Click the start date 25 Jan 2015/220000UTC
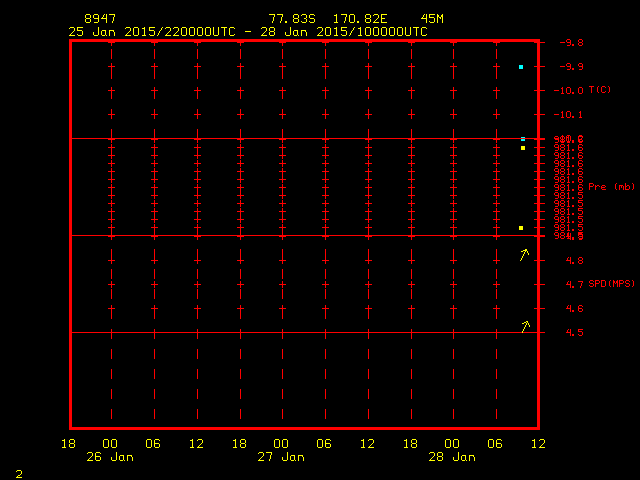The width and height of the screenshot is (640, 480). coord(152,32)
